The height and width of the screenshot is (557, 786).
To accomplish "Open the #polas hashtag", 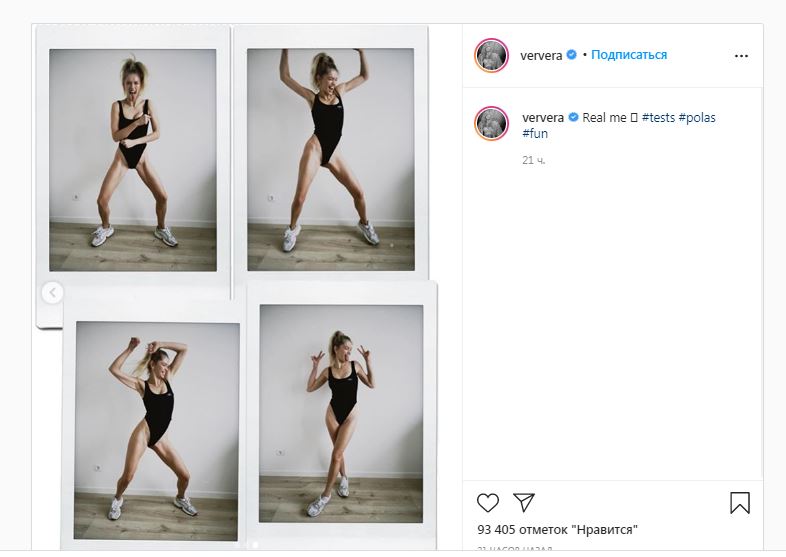I will point(697,118).
